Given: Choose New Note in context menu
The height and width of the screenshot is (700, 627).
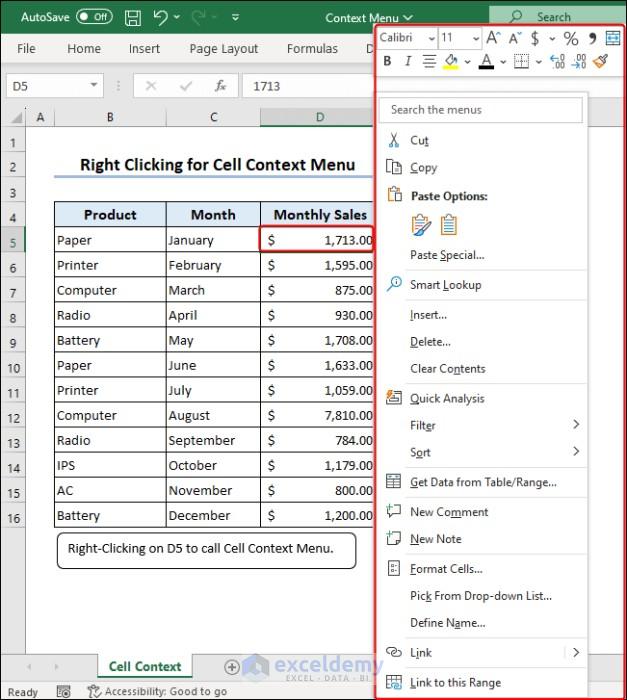Looking at the screenshot, I should tap(482, 539).
